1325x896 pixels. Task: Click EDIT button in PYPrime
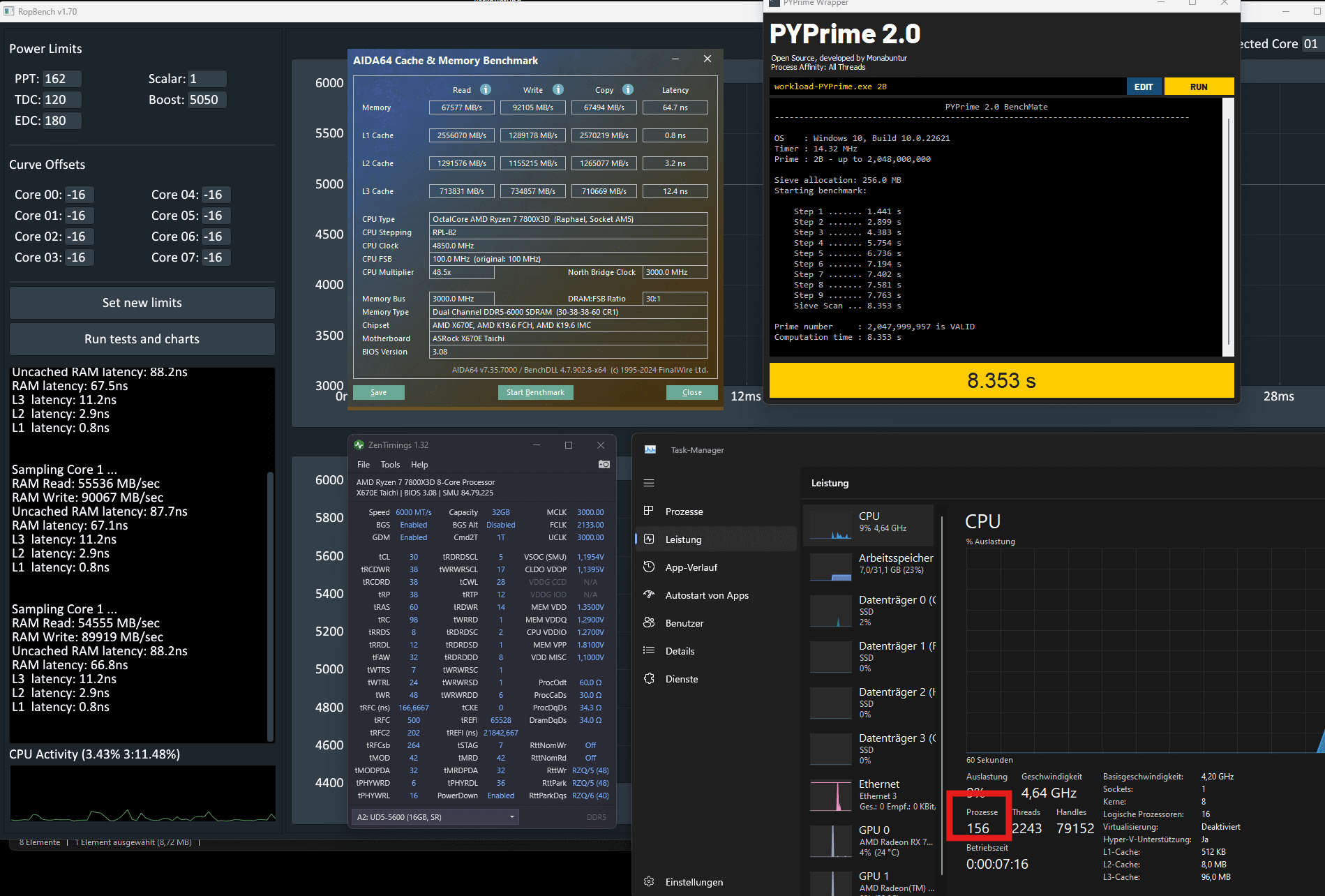[x=1144, y=87]
